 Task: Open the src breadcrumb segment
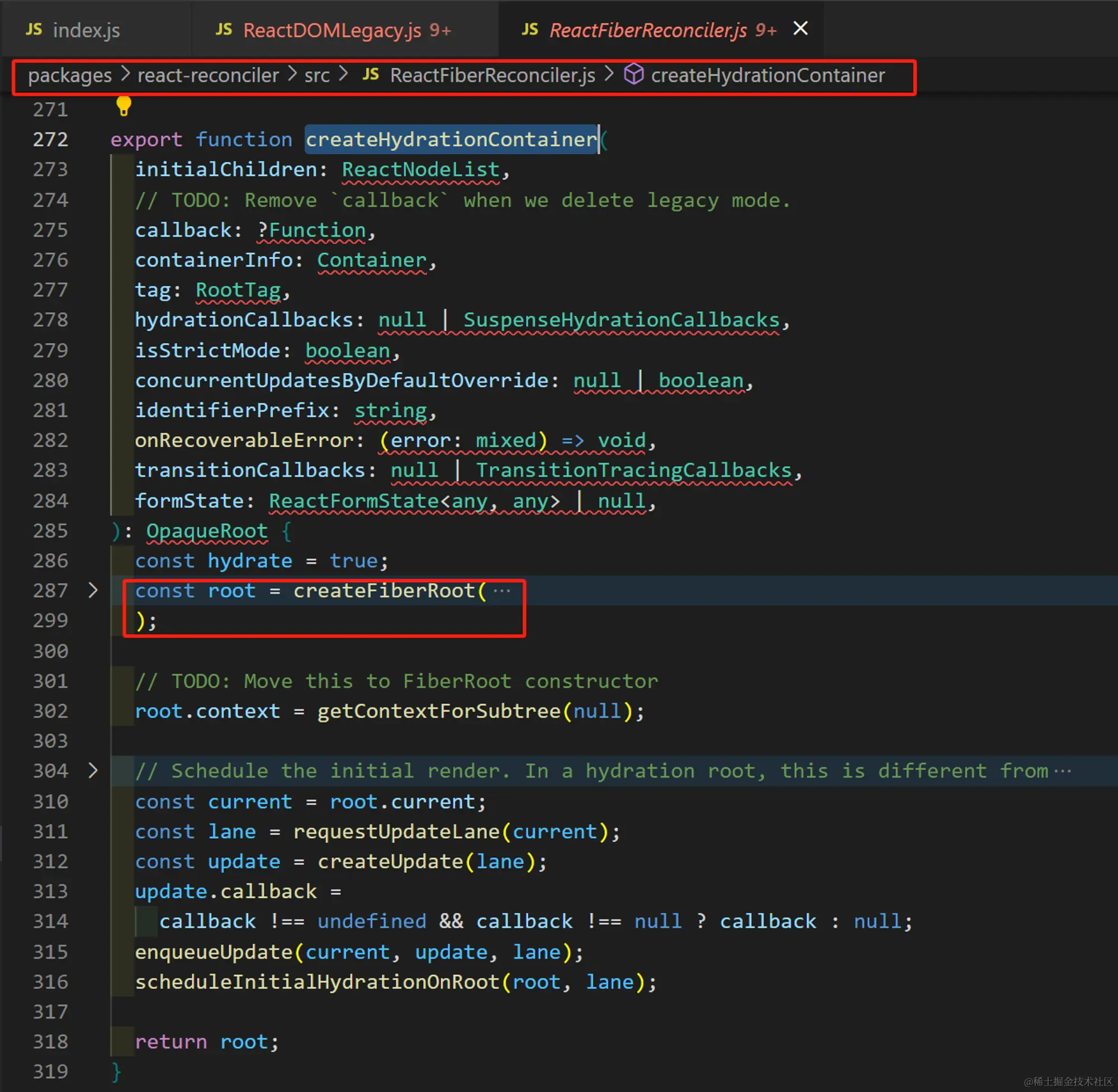(x=316, y=75)
